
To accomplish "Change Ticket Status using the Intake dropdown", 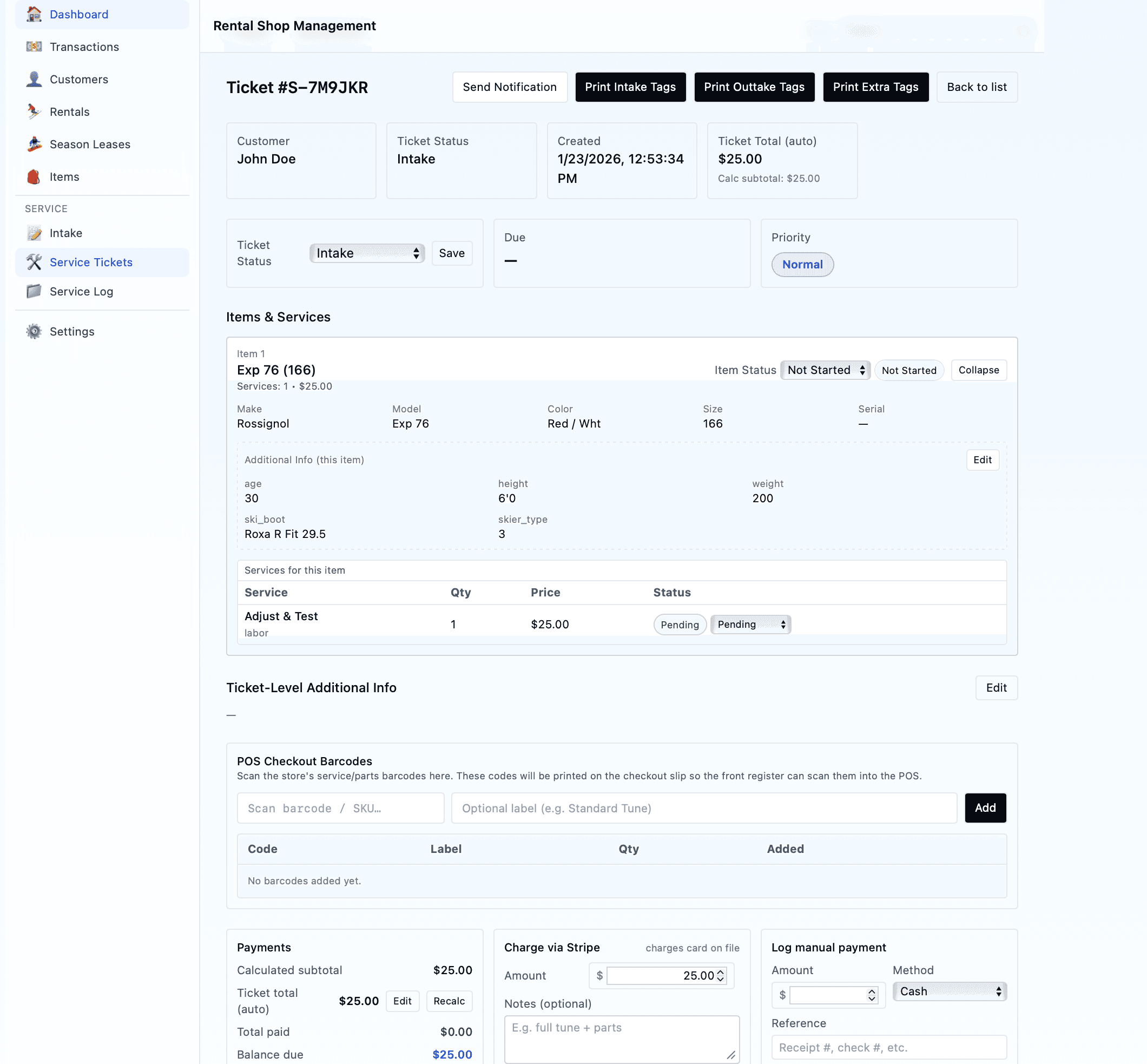I will (x=367, y=253).
